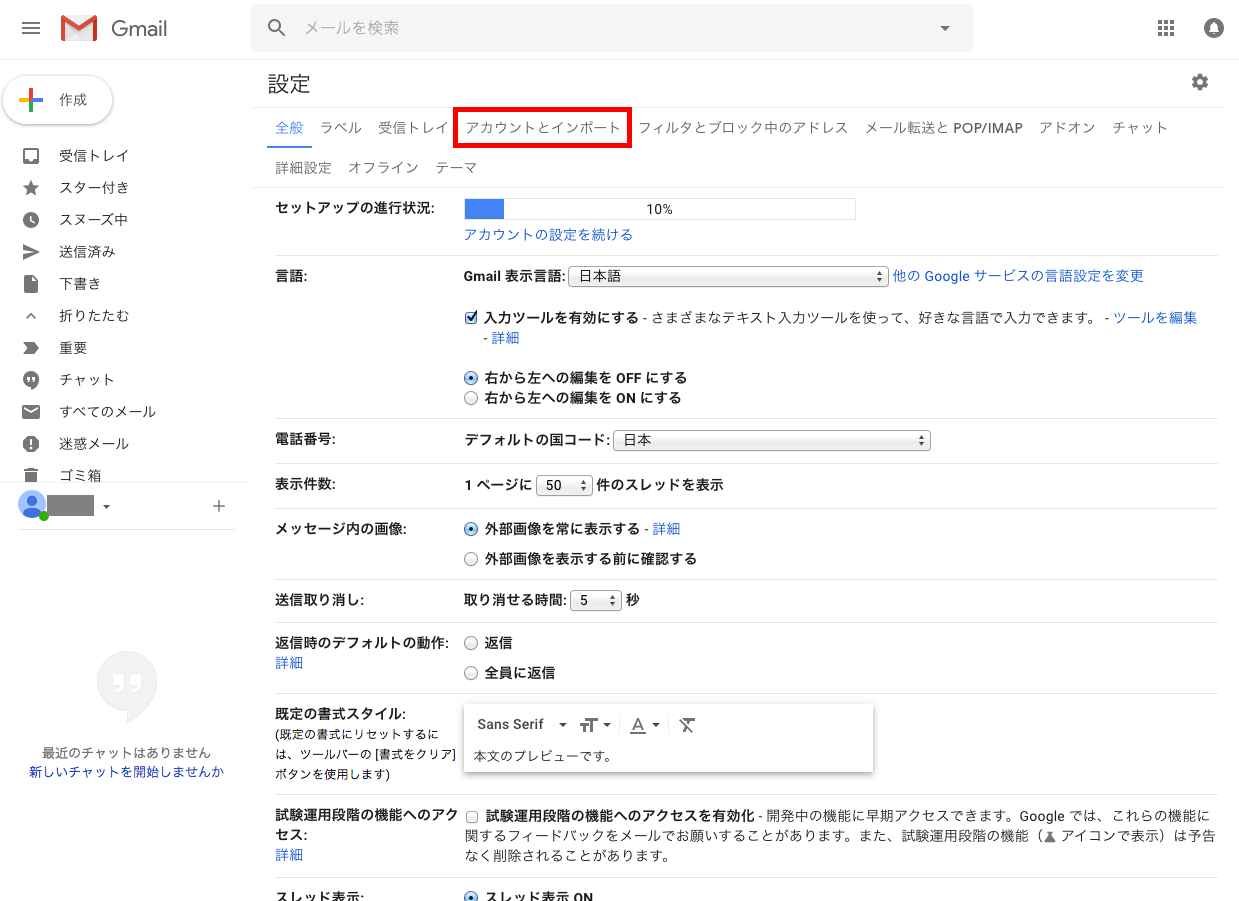
Task: Click the アカウントの設定を続ける link
Action: coord(548,235)
